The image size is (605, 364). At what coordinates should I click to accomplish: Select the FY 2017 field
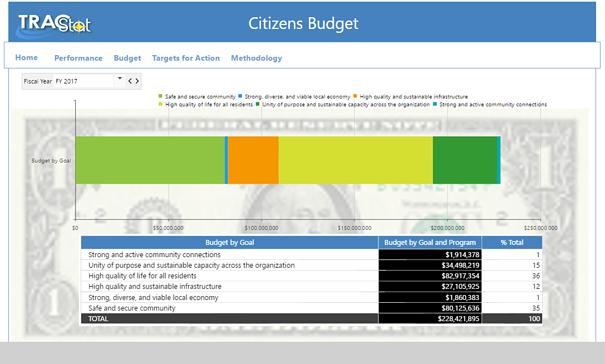(x=84, y=81)
